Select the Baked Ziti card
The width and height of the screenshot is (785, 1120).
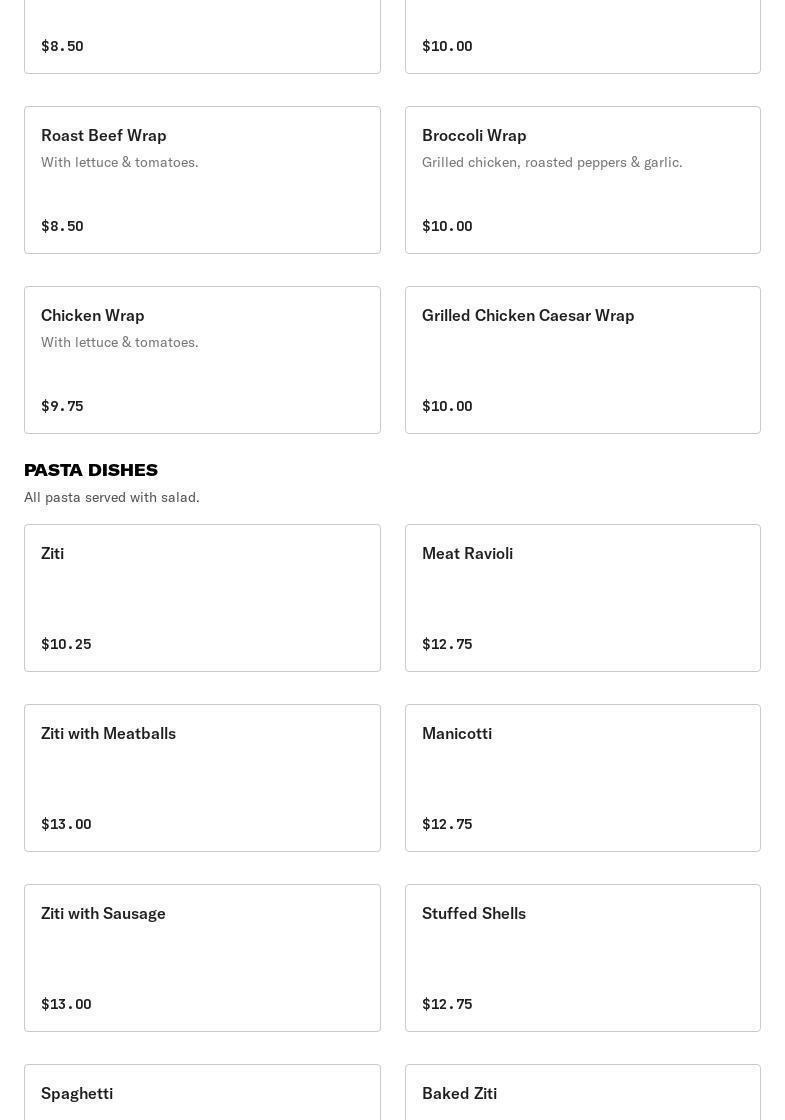click(582, 1093)
